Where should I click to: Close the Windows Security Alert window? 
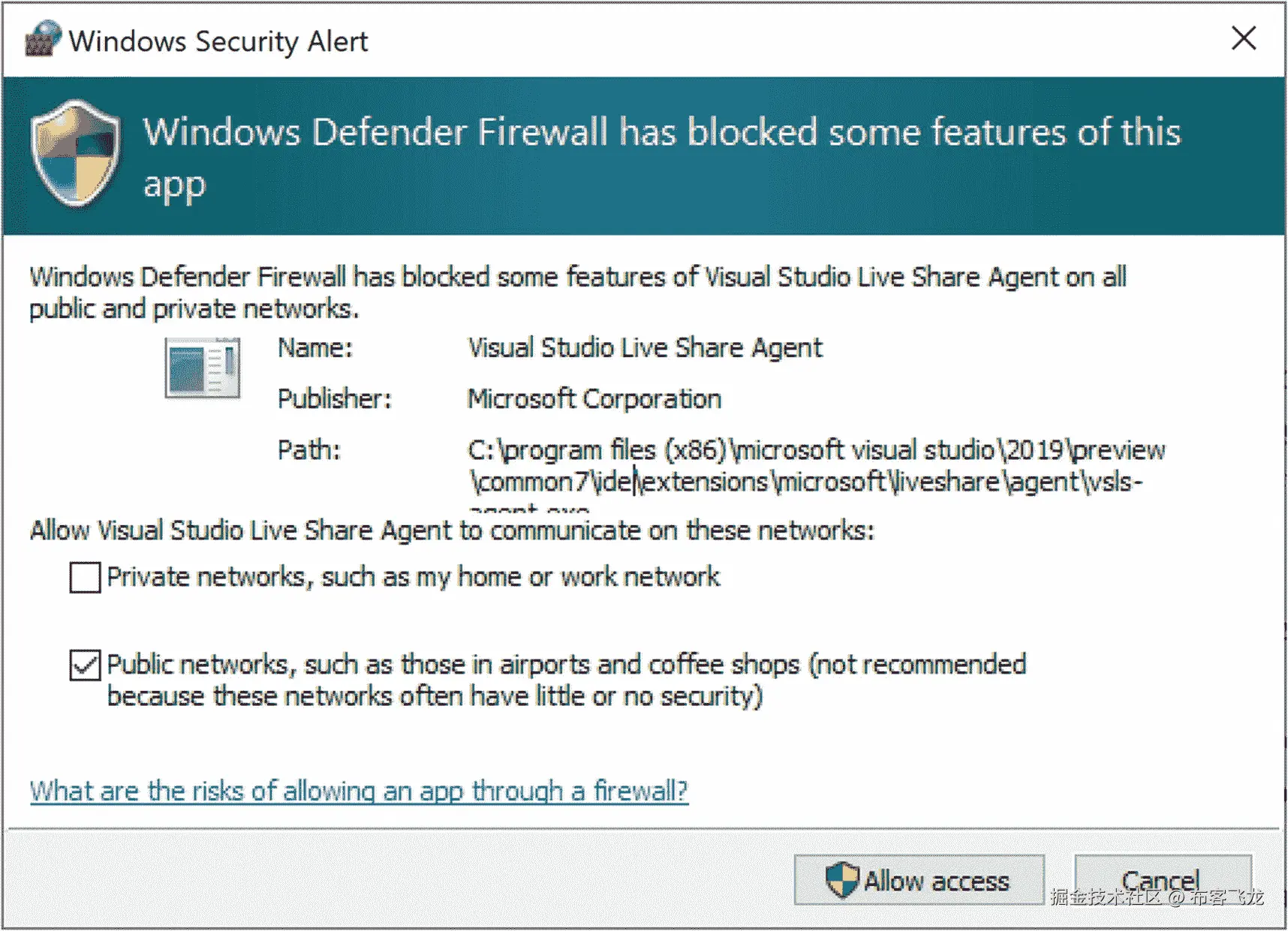[x=1244, y=38]
